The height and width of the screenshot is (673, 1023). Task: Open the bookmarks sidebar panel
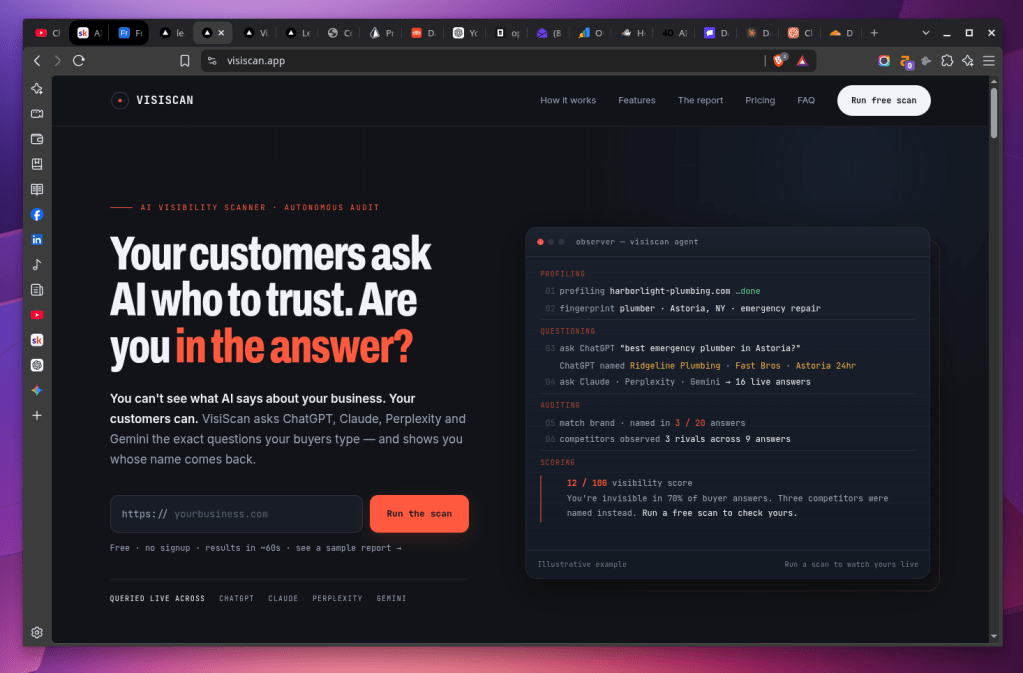point(37,164)
